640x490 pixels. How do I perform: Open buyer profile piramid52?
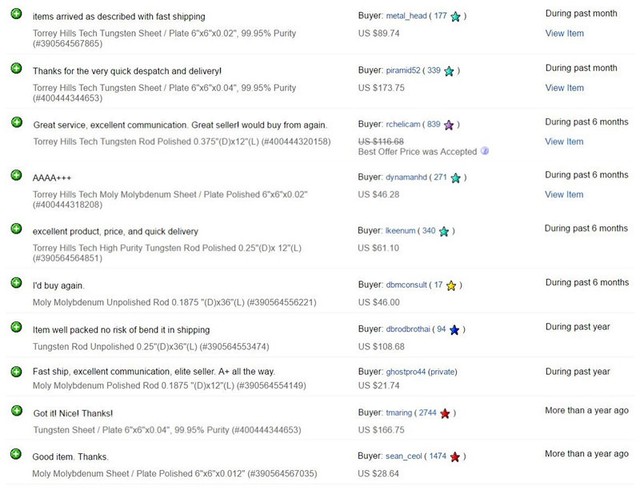coord(403,70)
